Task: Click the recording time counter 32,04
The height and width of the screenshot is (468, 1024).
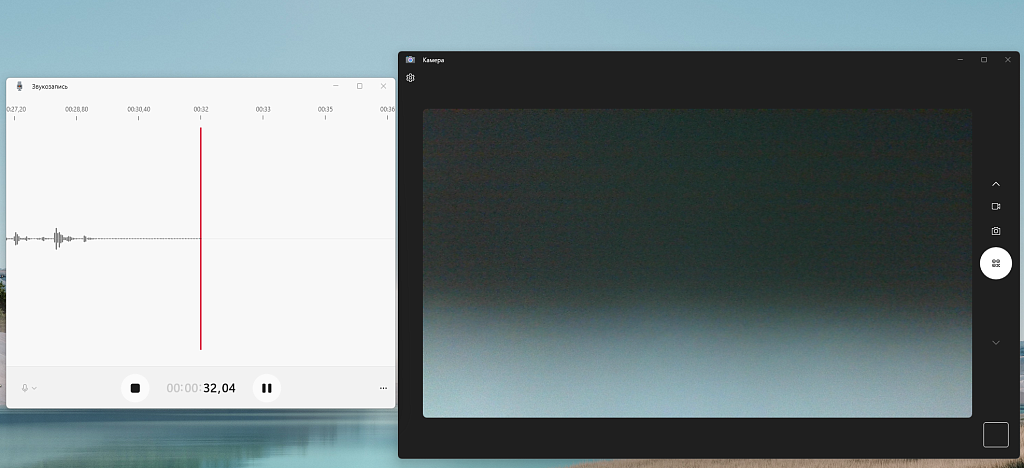Action: pyautogui.click(x=201, y=388)
